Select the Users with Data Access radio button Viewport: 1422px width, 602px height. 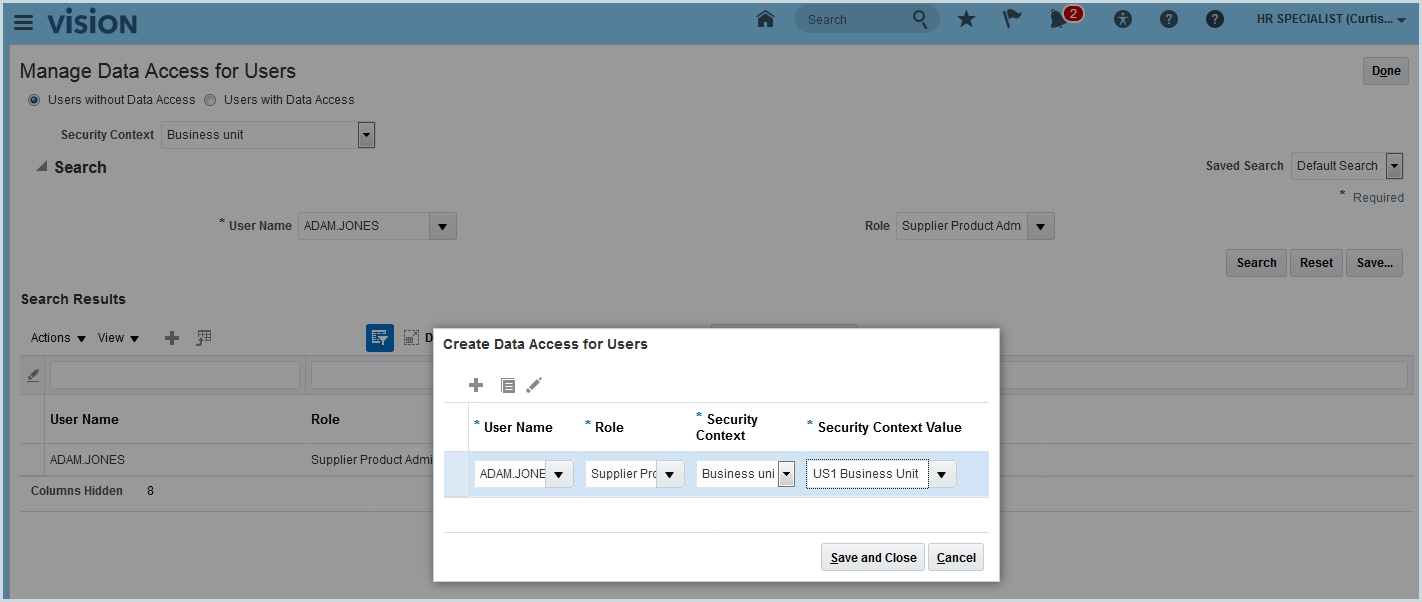(210, 99)
